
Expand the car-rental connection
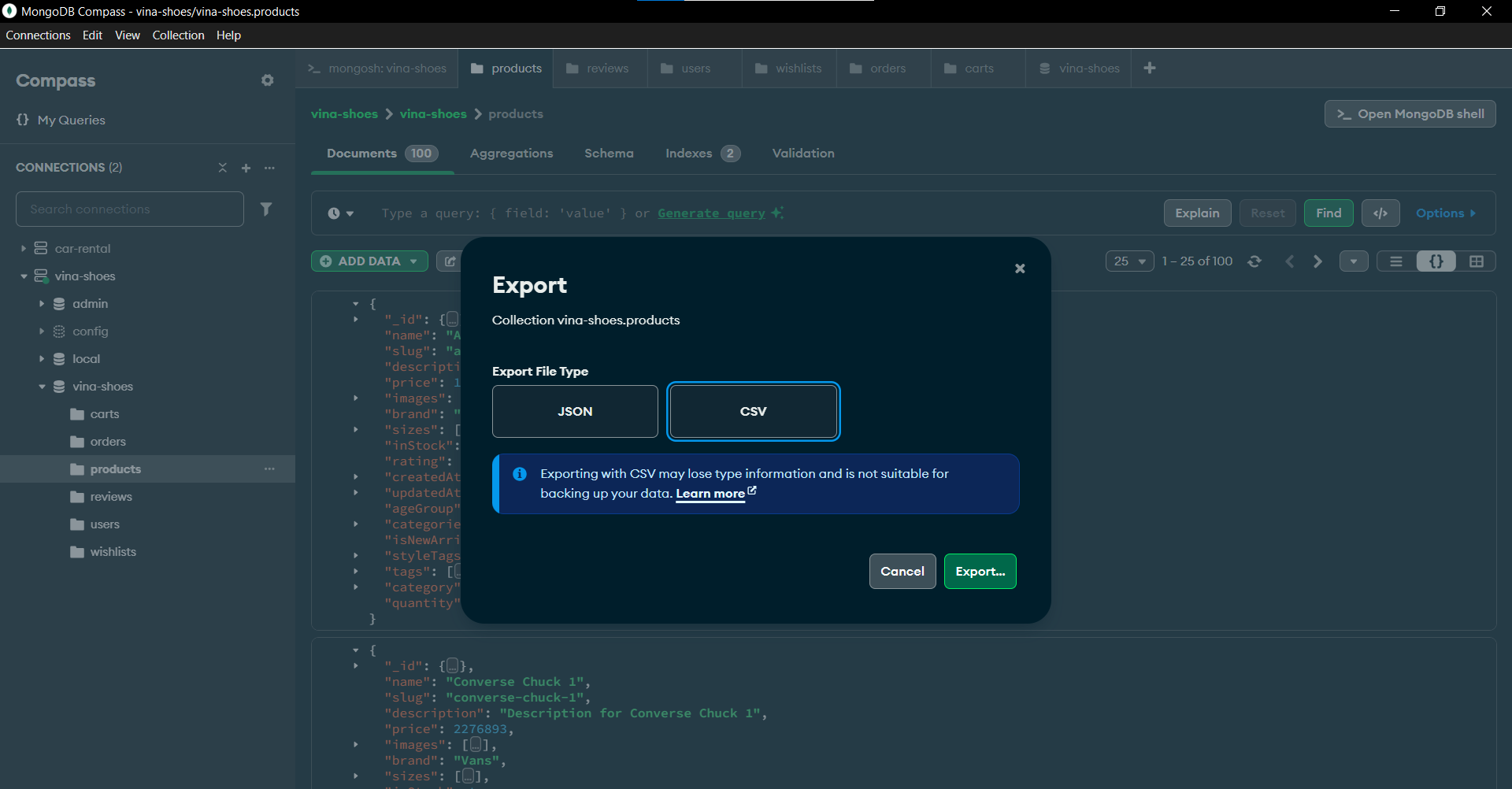point(24,249)
